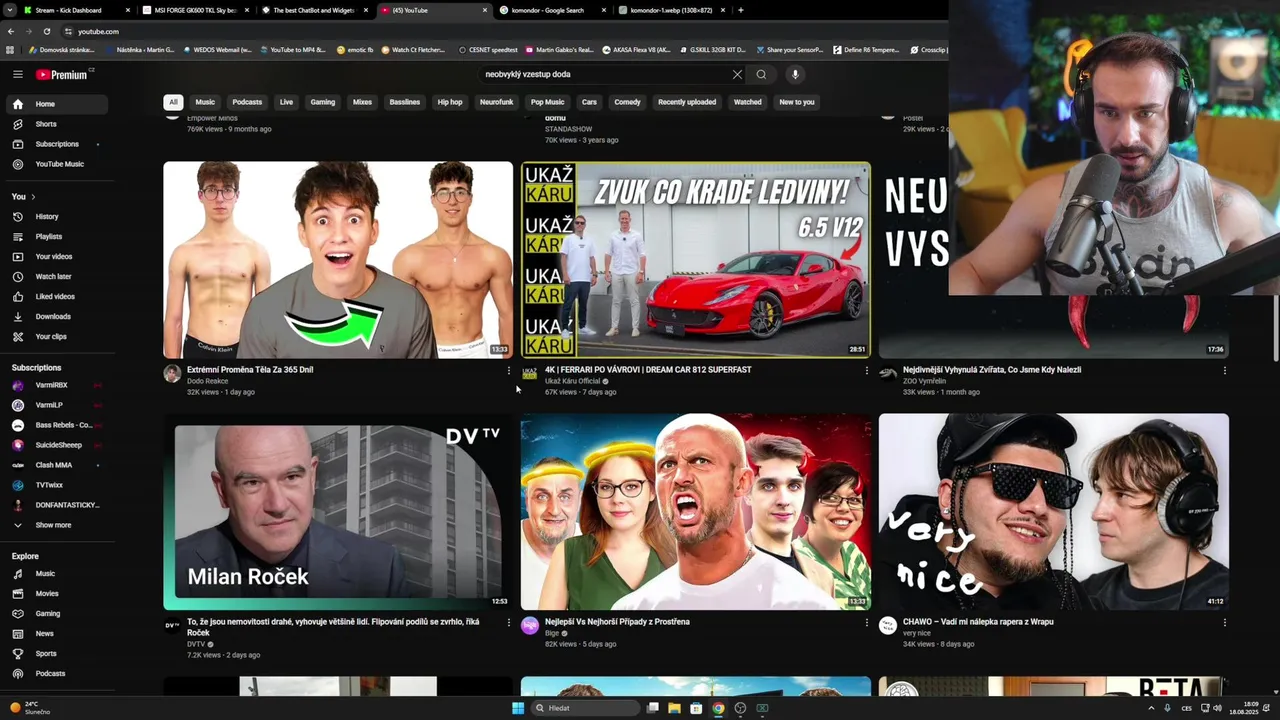Screen dimensions: 1280x720
Task: Switch to komondor - Google Search tab
Action: tap(551, 10)
